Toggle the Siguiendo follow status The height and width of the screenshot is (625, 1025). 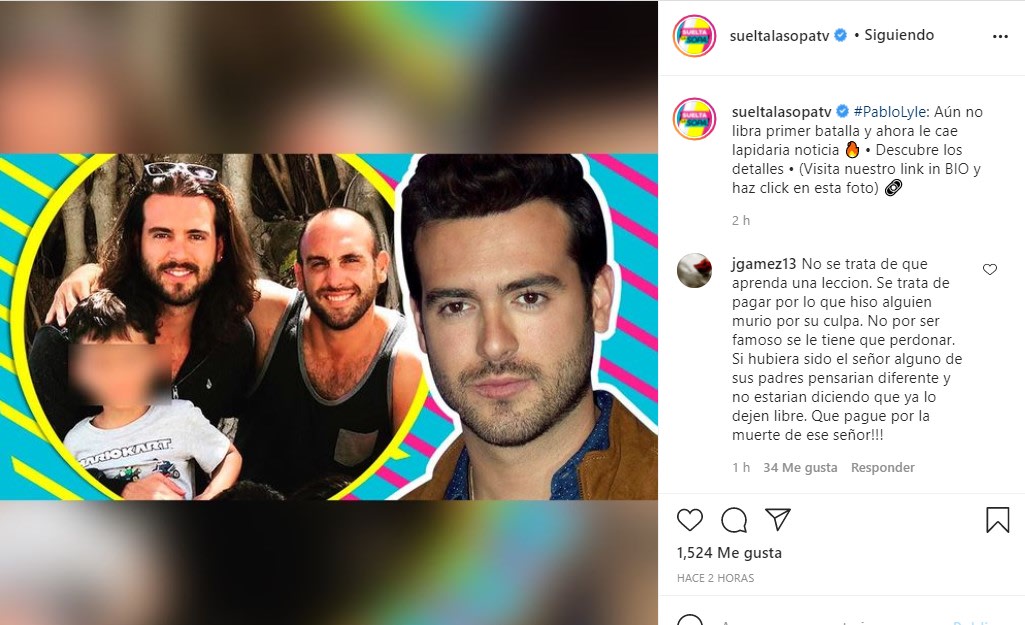point(899,35)
